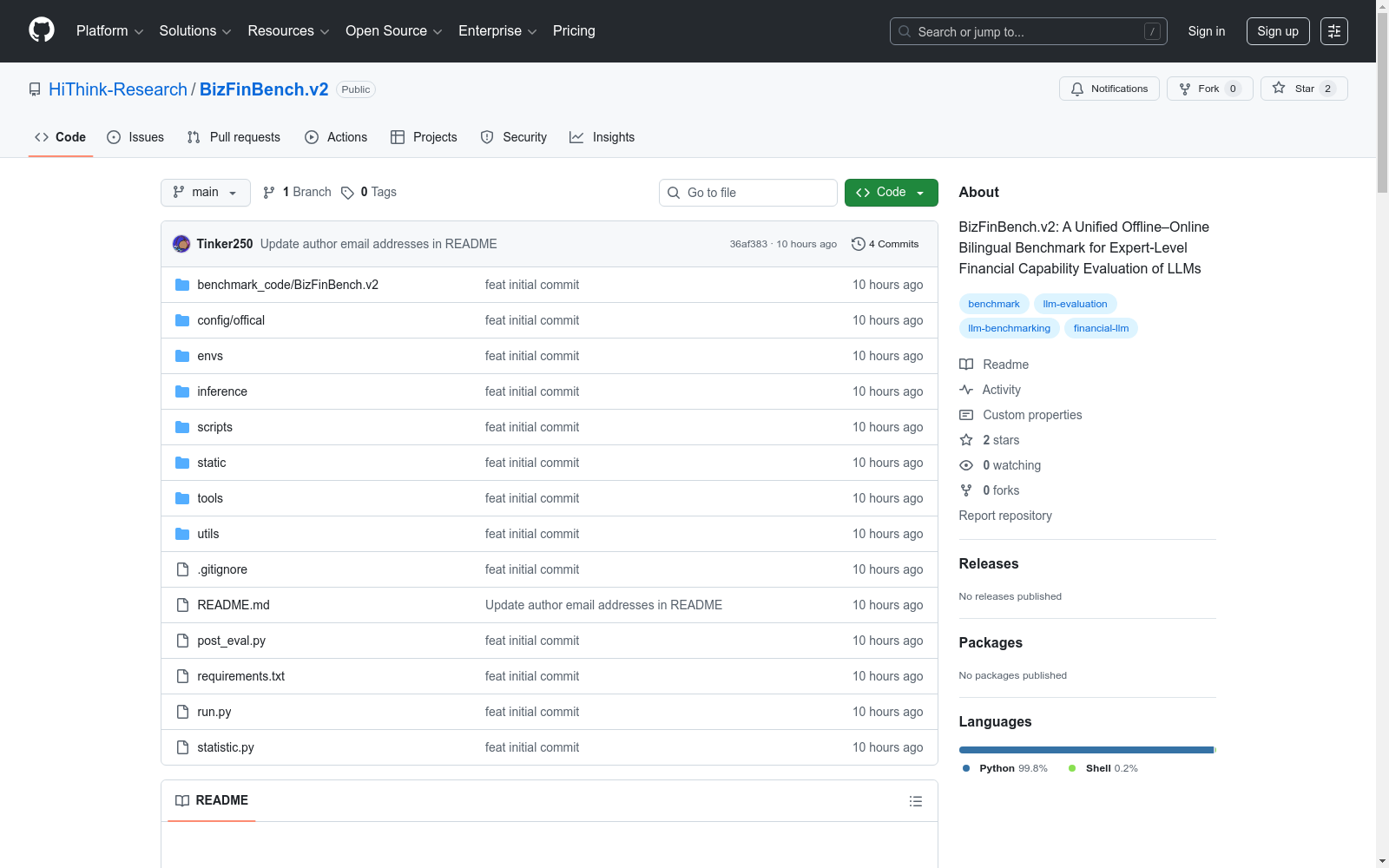
Task: Click the fork icon beside 0 forks
Action: (966, 490)
